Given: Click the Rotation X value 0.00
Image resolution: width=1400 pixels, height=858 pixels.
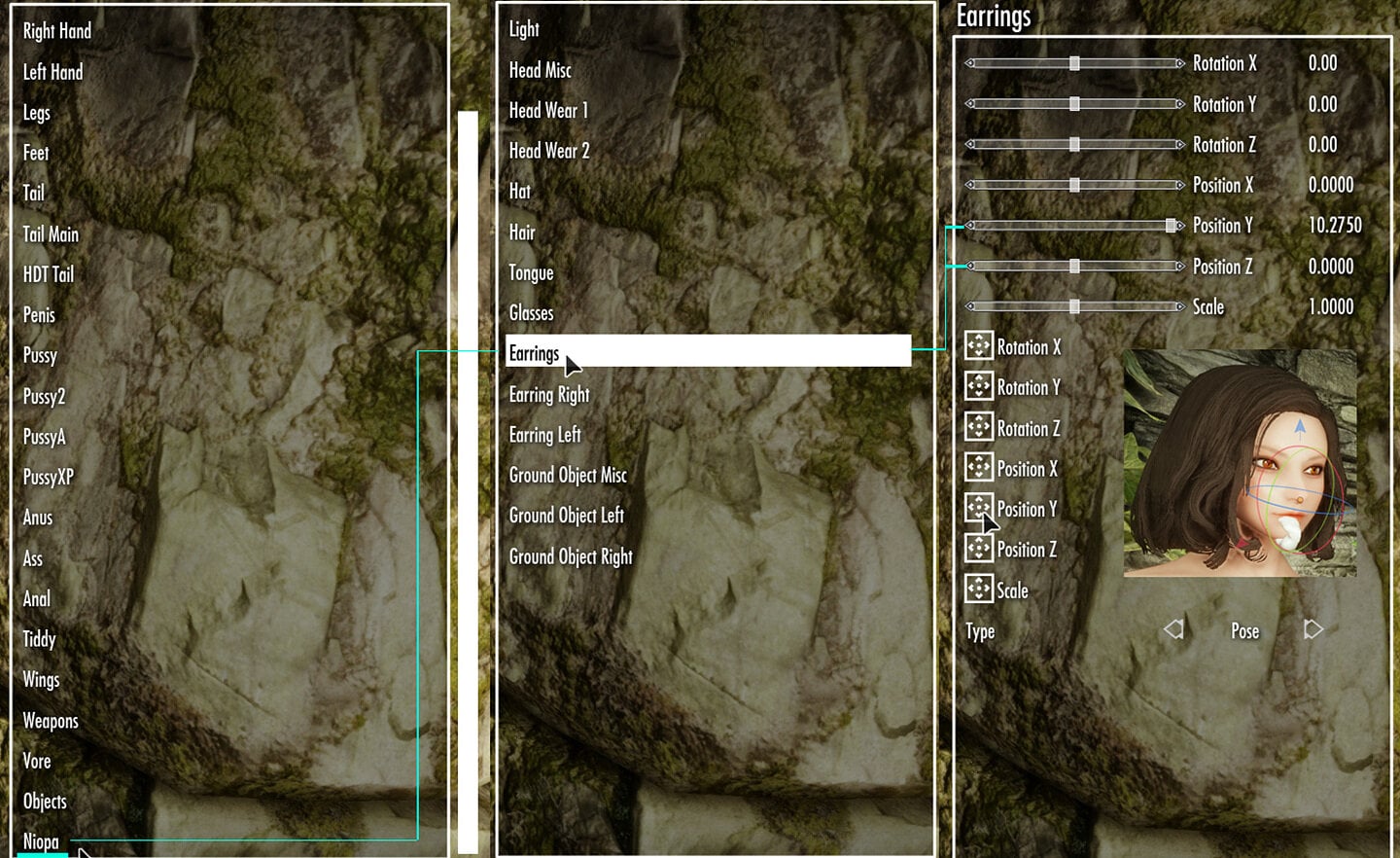Looking at the screenshot, I should pyautogui.click(x=1322, y=63).
